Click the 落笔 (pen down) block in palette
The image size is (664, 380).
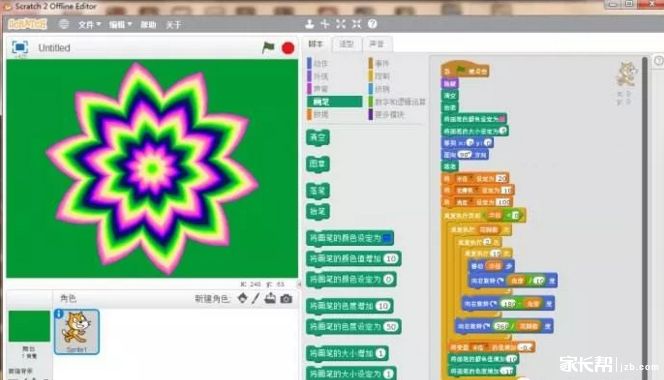pyautogui.click(x=318, y=191)
